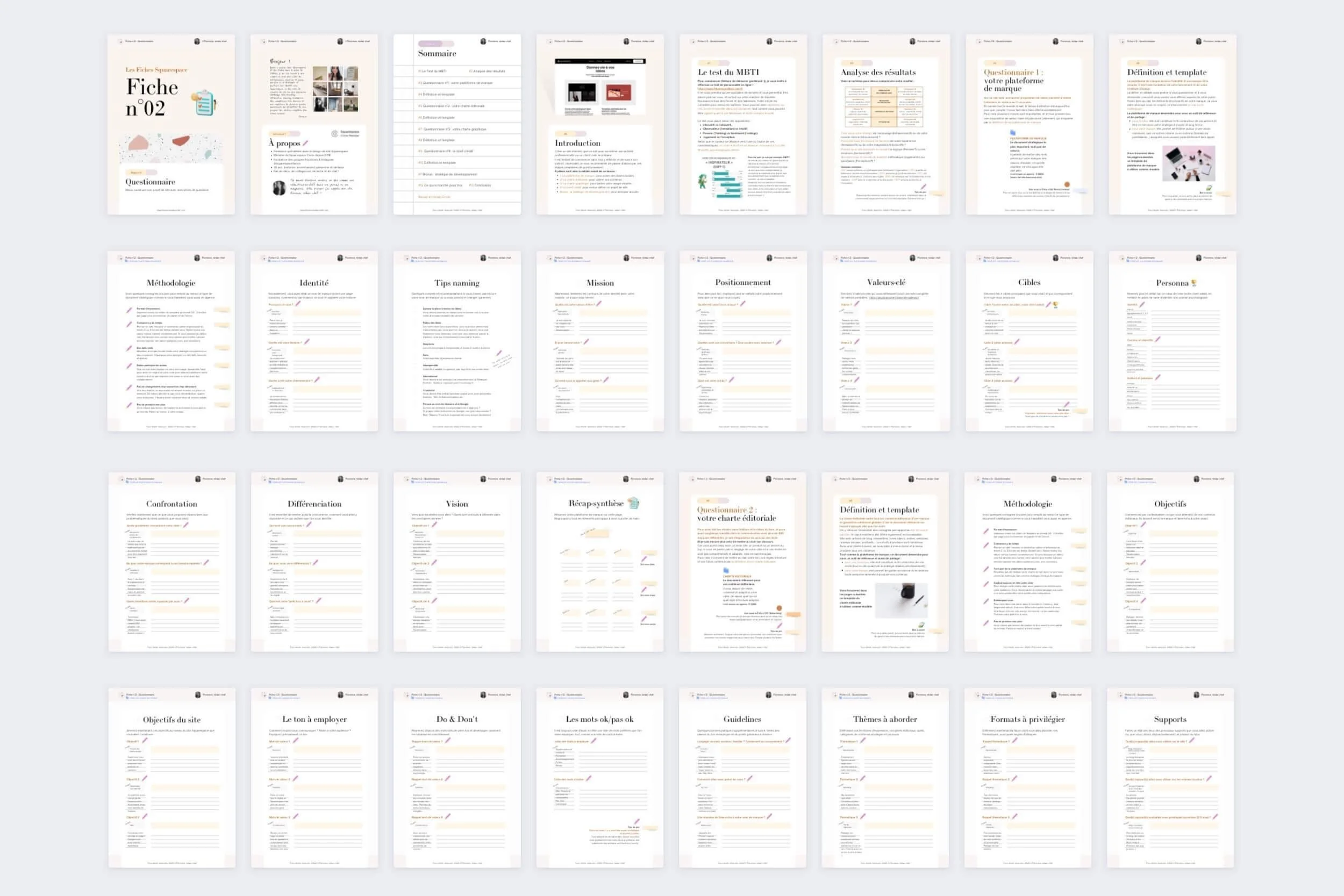Click the trophy icon beside the Personna title
The height and width of the screenshot is (896, 1344).
click(x=1193, y=283)
